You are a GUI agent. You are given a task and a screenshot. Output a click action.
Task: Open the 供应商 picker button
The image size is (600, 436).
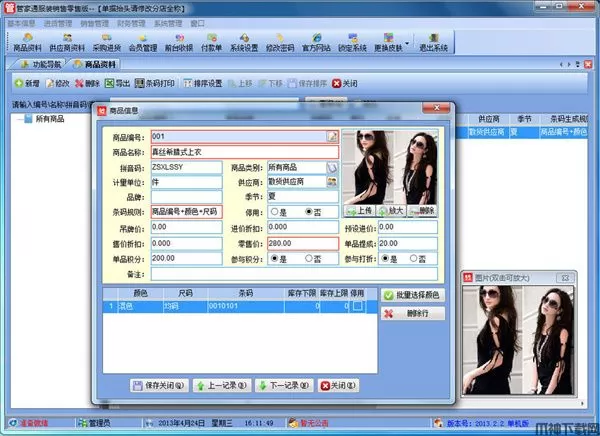pos(332,183)
